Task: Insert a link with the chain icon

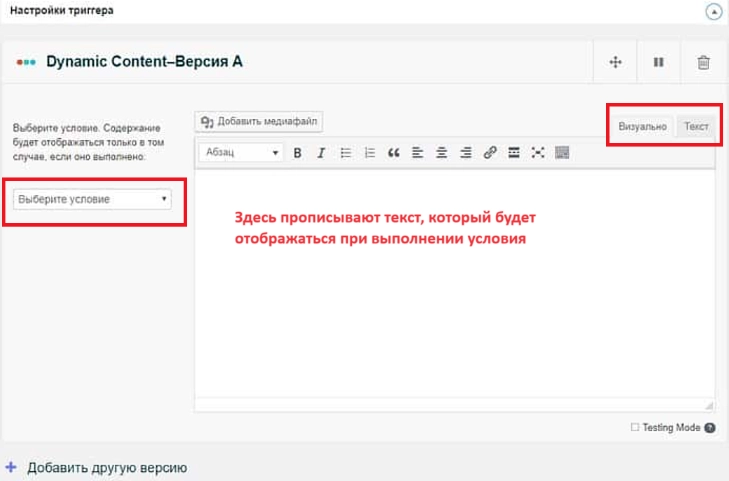Action: (490, 152)
